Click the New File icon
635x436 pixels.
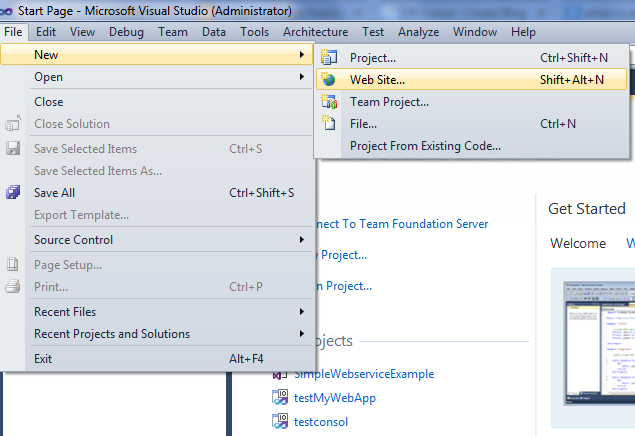click(x=329, y=124)
